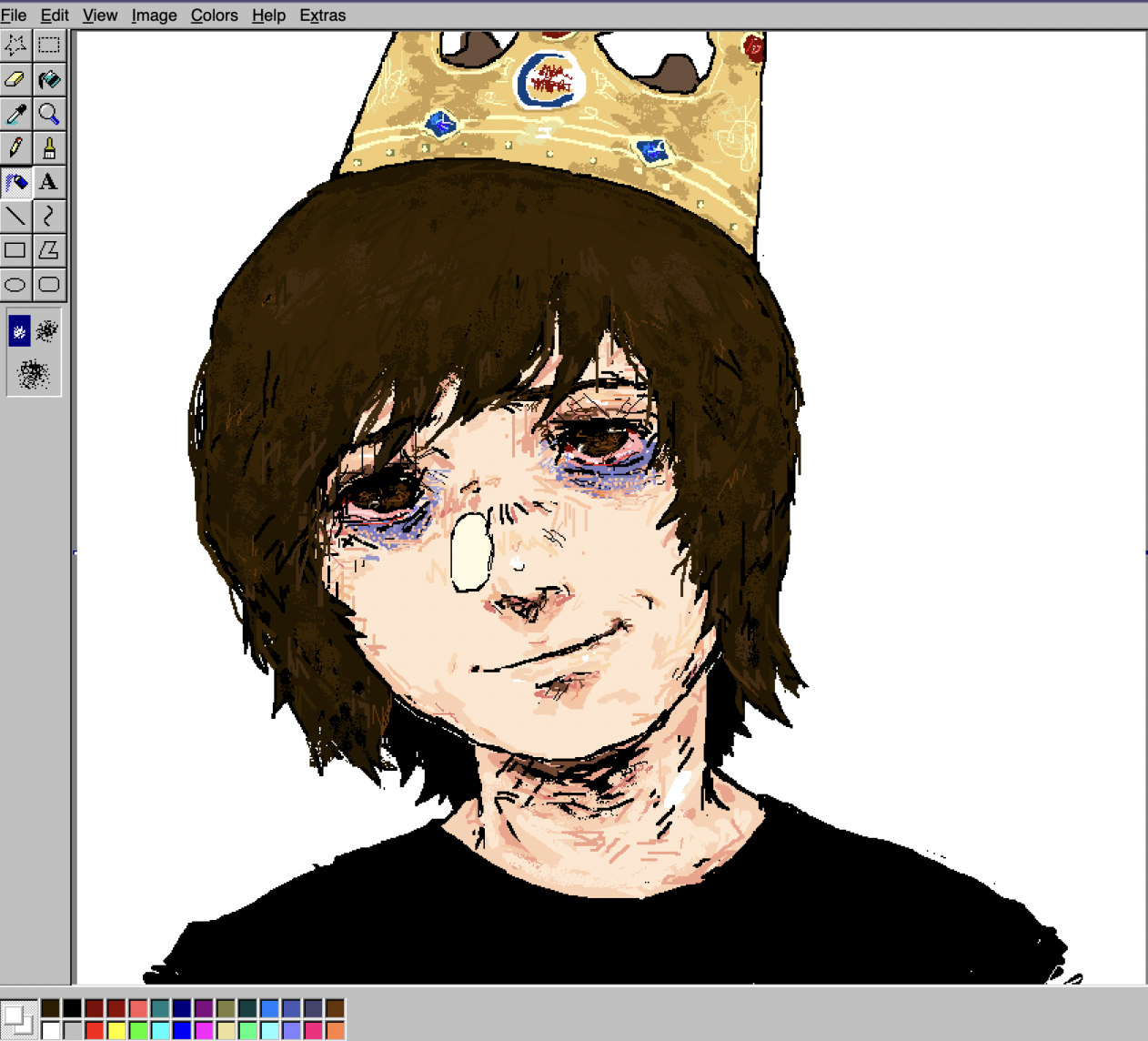Click the Airbrush spray can tool

(15, 182)
